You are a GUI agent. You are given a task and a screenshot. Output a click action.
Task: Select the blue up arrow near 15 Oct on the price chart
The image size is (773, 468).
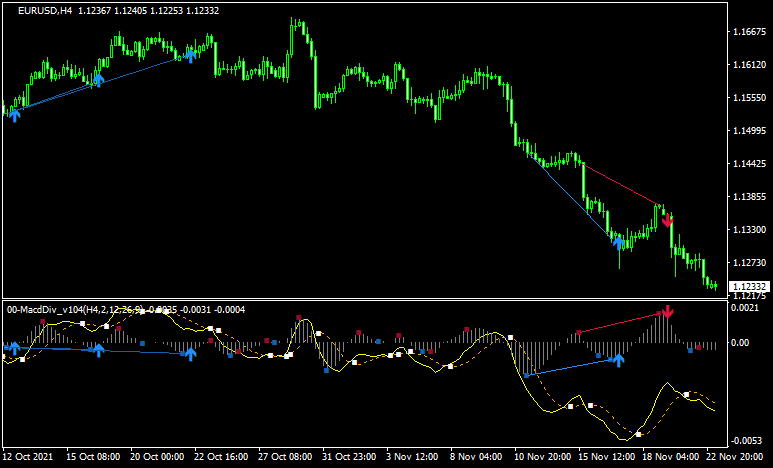pos(98,79)
